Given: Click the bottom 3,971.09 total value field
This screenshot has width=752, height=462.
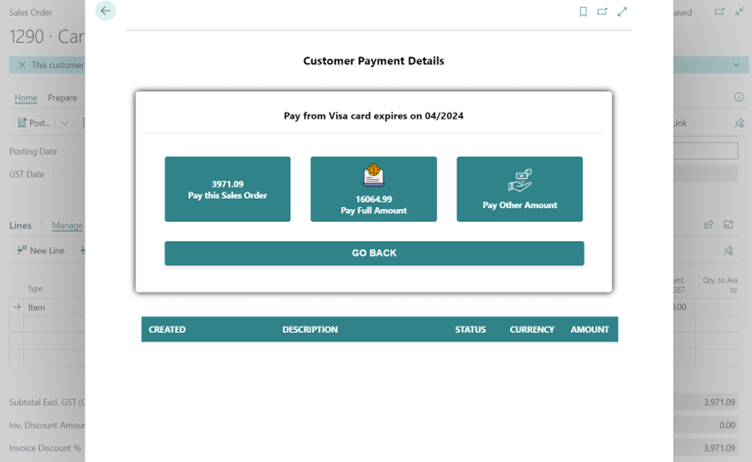Looking at the screenshot, I should 705,448.
